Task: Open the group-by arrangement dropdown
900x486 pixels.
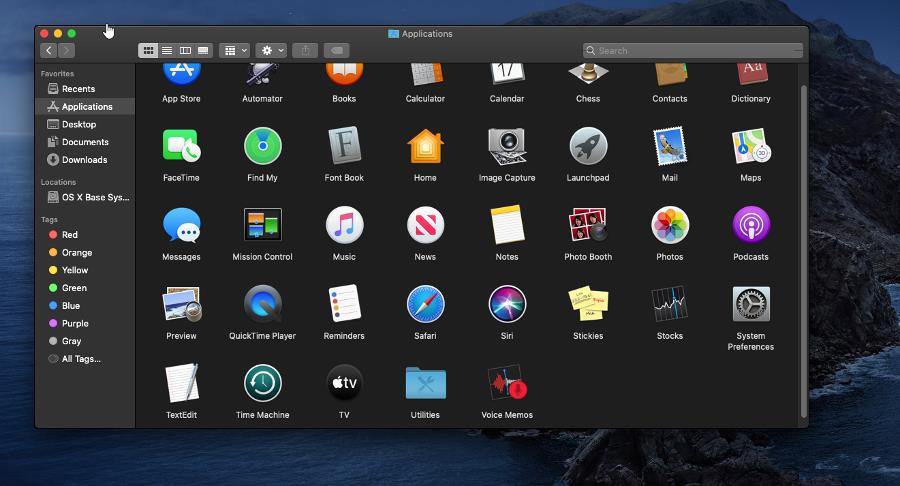Action: coord(234,50)
